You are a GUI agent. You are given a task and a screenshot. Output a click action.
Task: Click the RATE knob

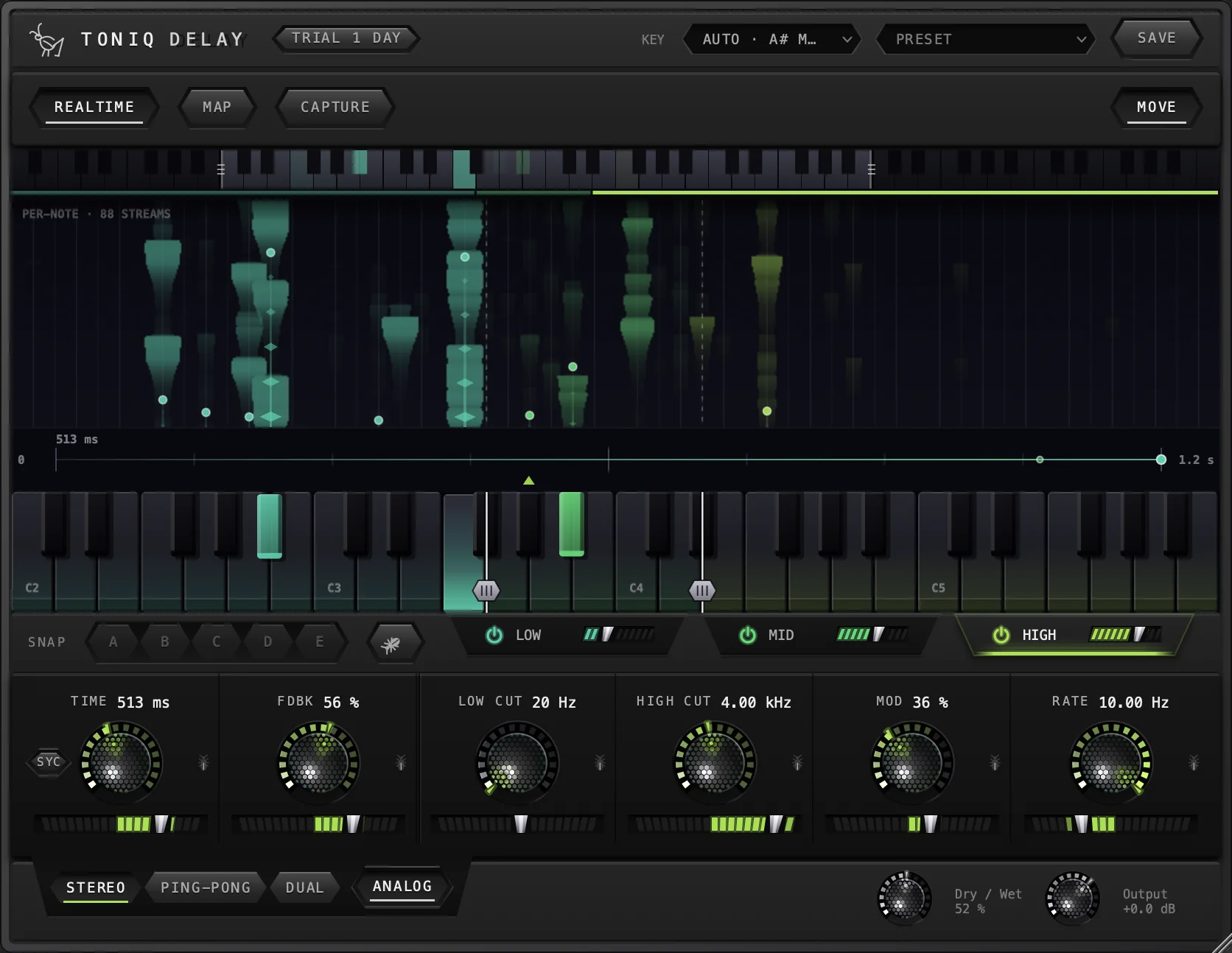tap(1110, 762)
